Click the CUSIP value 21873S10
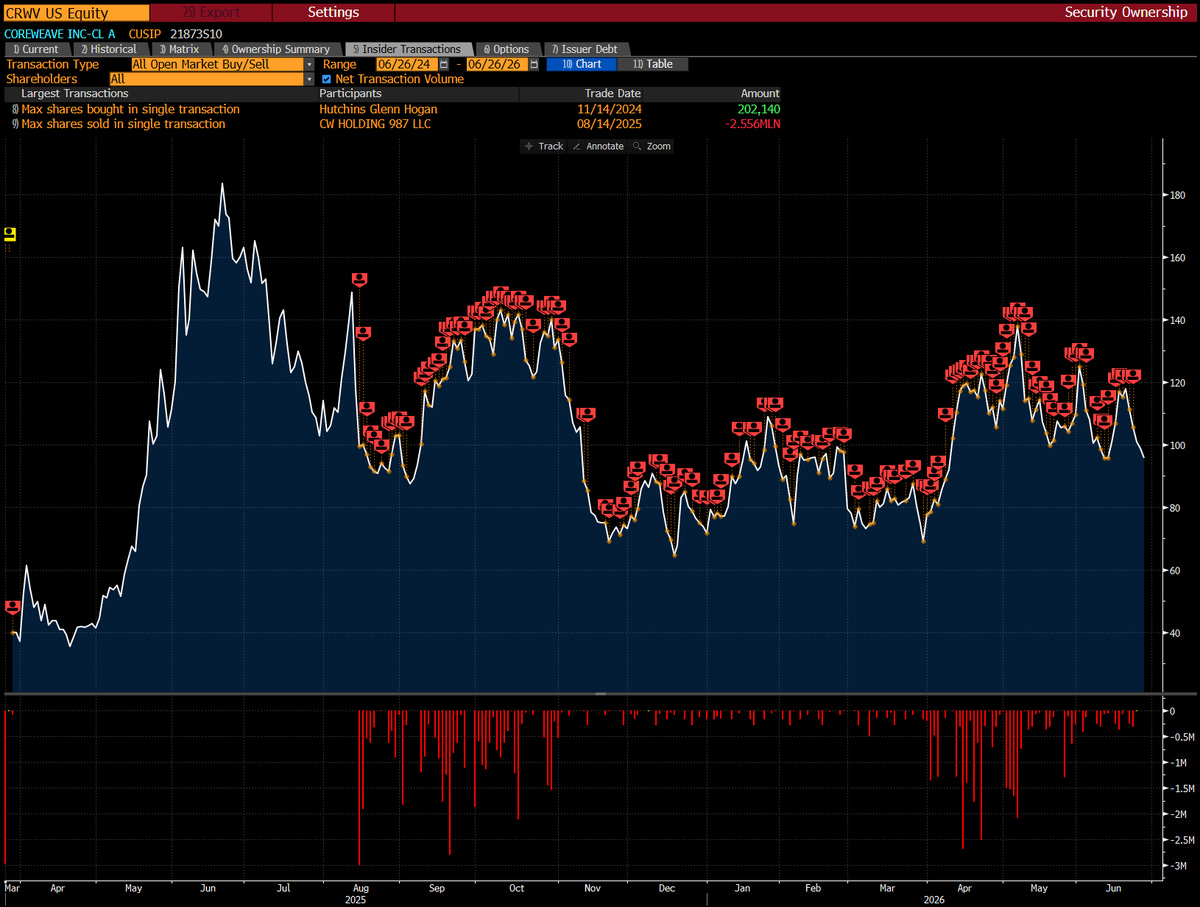The height and width of the screenshot is (907, 1200). coord(194,34)
